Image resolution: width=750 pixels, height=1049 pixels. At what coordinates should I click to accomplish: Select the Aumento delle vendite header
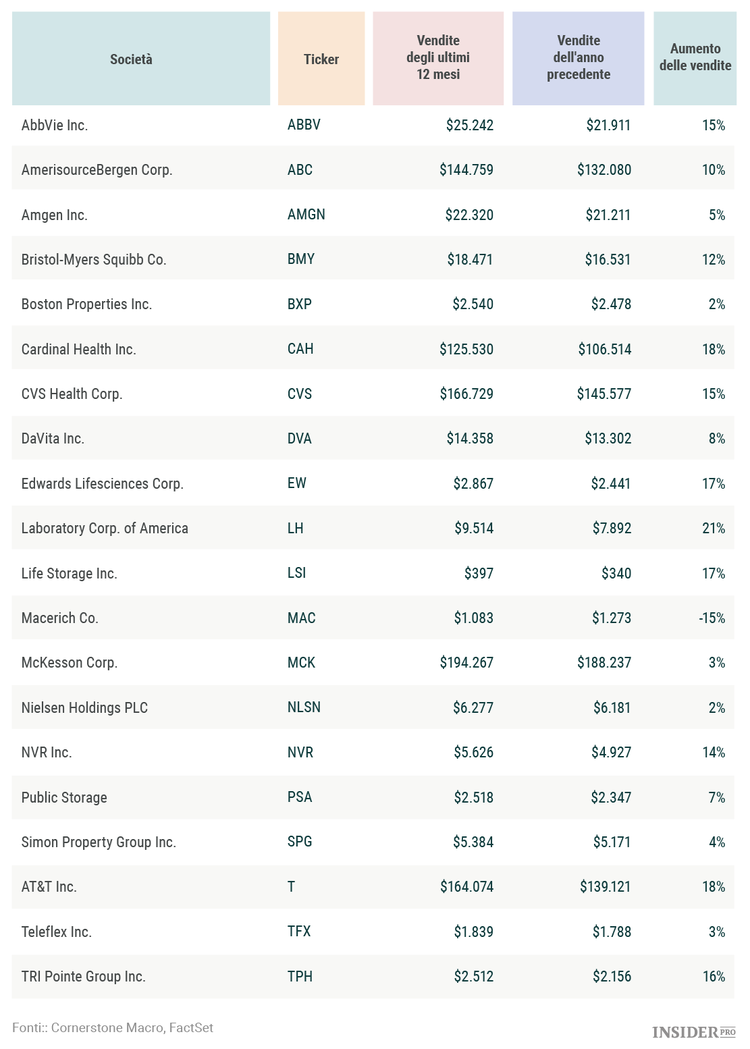pos(695,58)
